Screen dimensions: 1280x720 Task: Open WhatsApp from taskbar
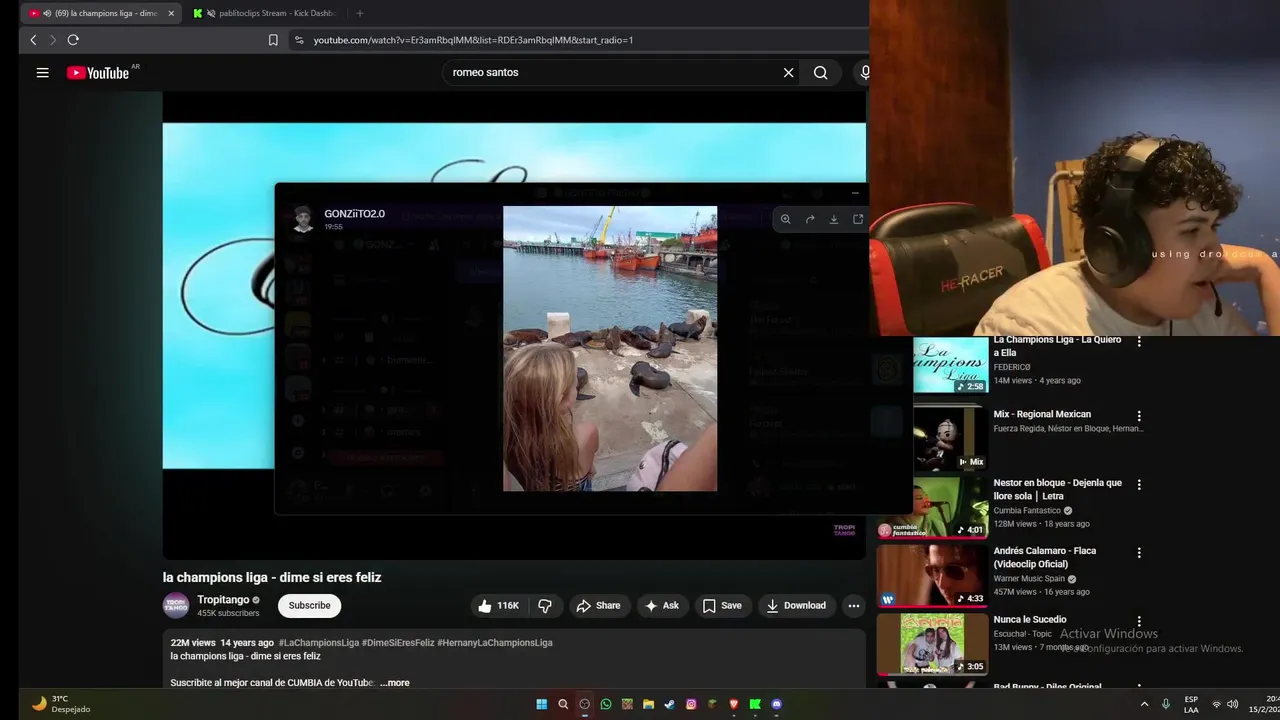[606, 704]
